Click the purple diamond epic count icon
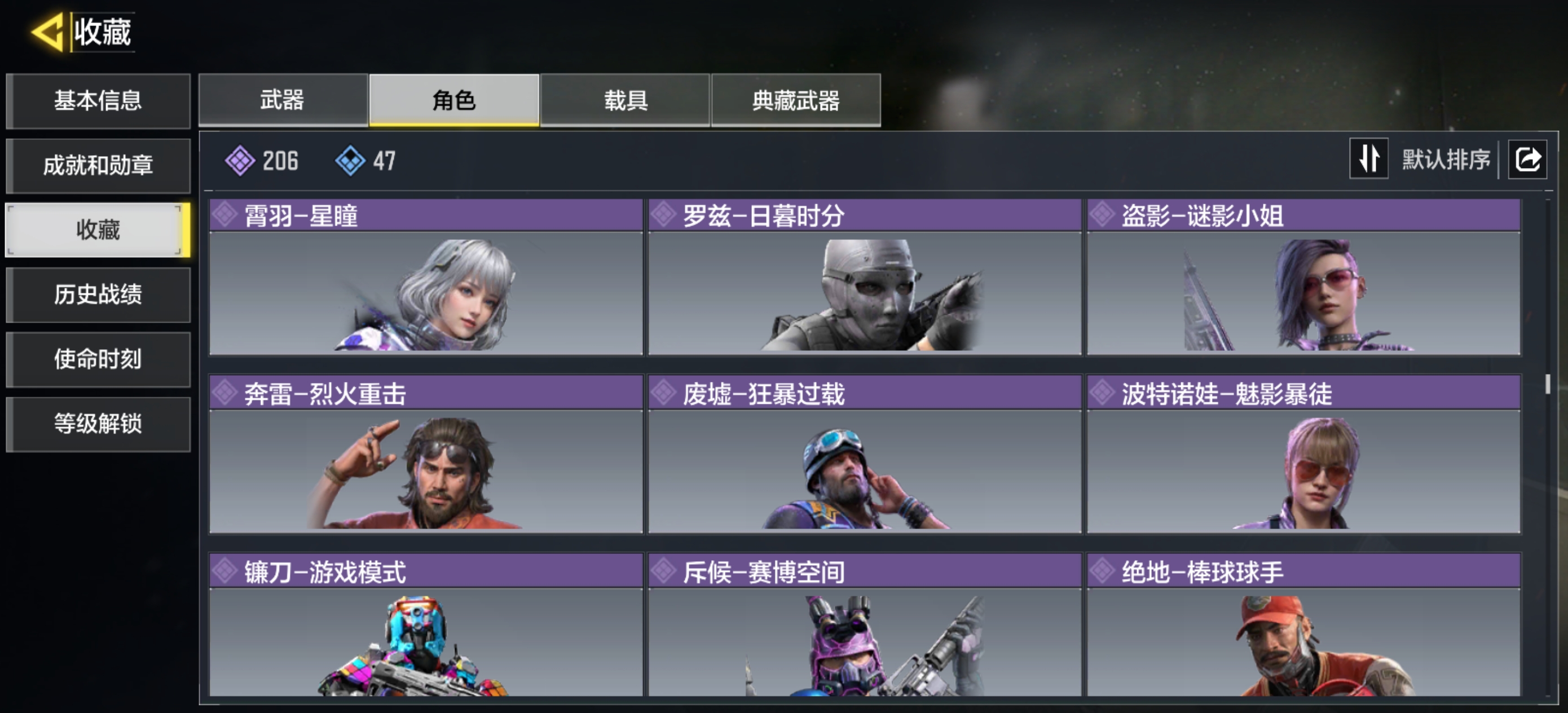 pyautogui.click(x=240, y=161)
